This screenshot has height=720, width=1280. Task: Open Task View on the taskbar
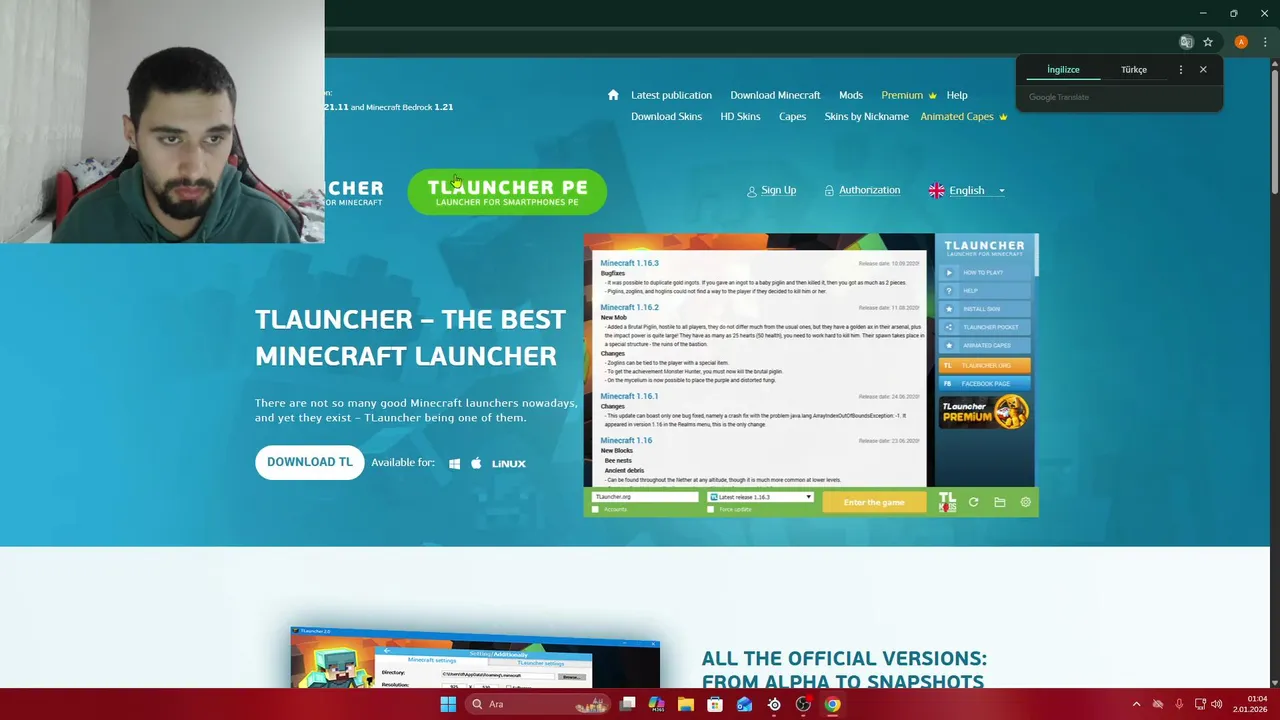(x=627, y=704)
